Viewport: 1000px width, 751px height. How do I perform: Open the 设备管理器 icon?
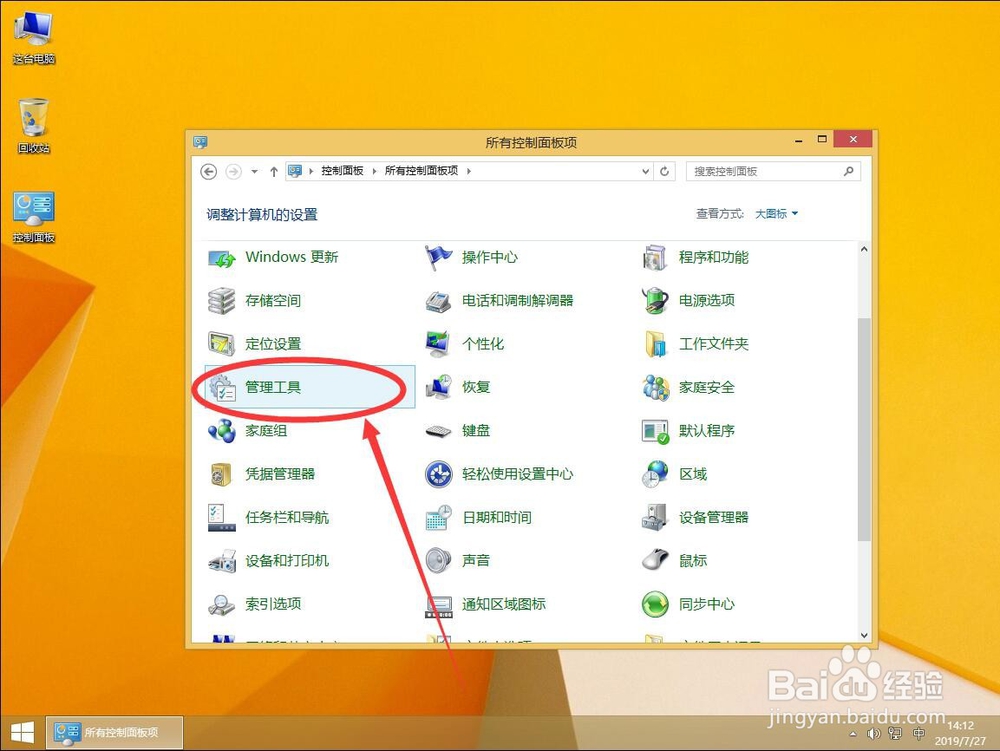coord(656,518)
